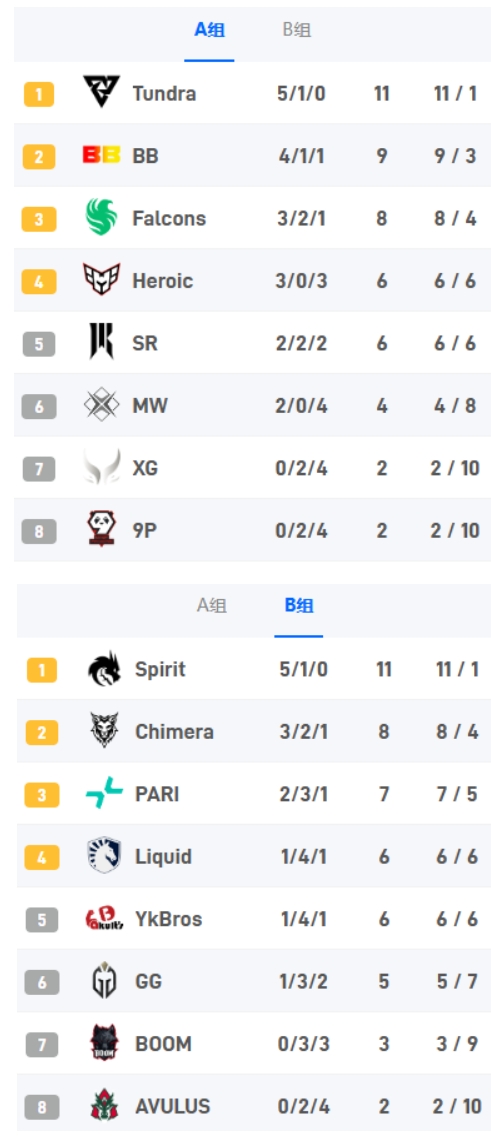The height and width of the screenshot is (1143, 491).
Task: Open the GG team name link
Action: (x=149, y=981)
